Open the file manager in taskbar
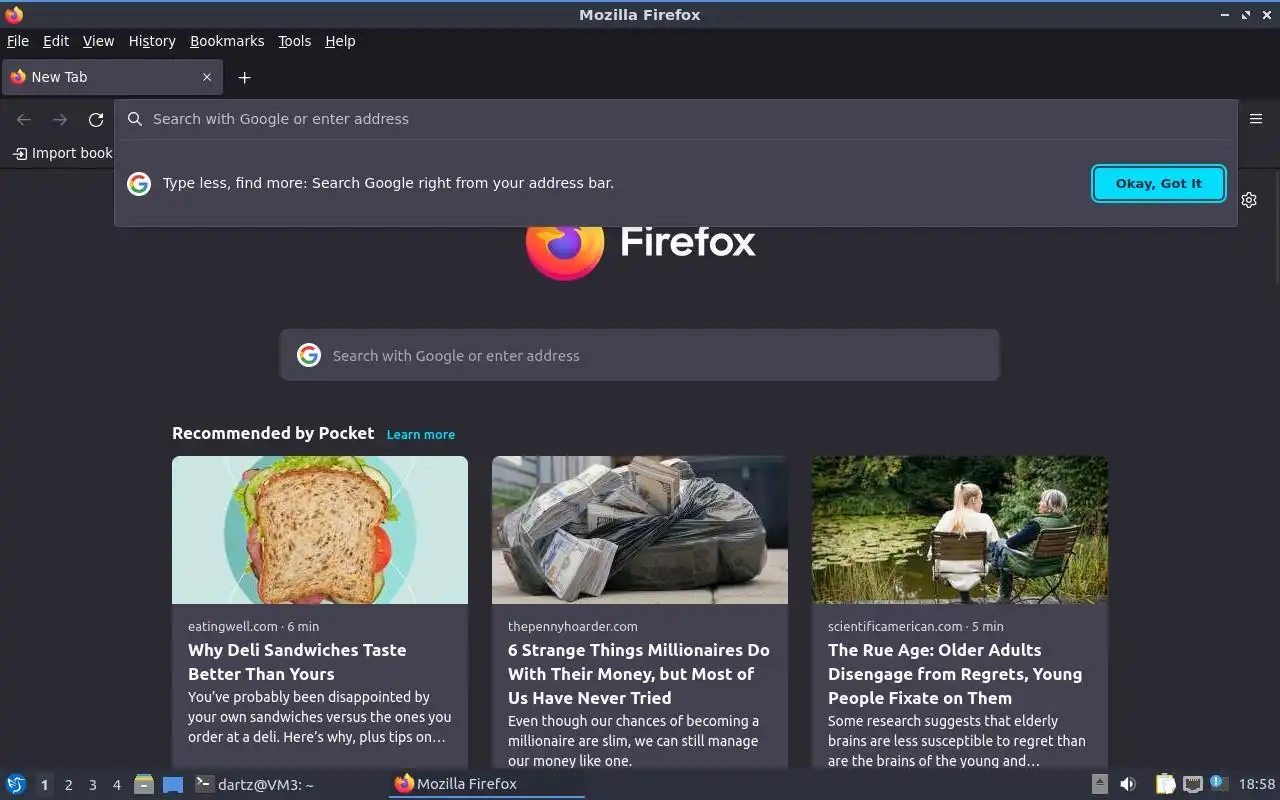Viewport: 1280px width, 800px height. pos(144,784)
